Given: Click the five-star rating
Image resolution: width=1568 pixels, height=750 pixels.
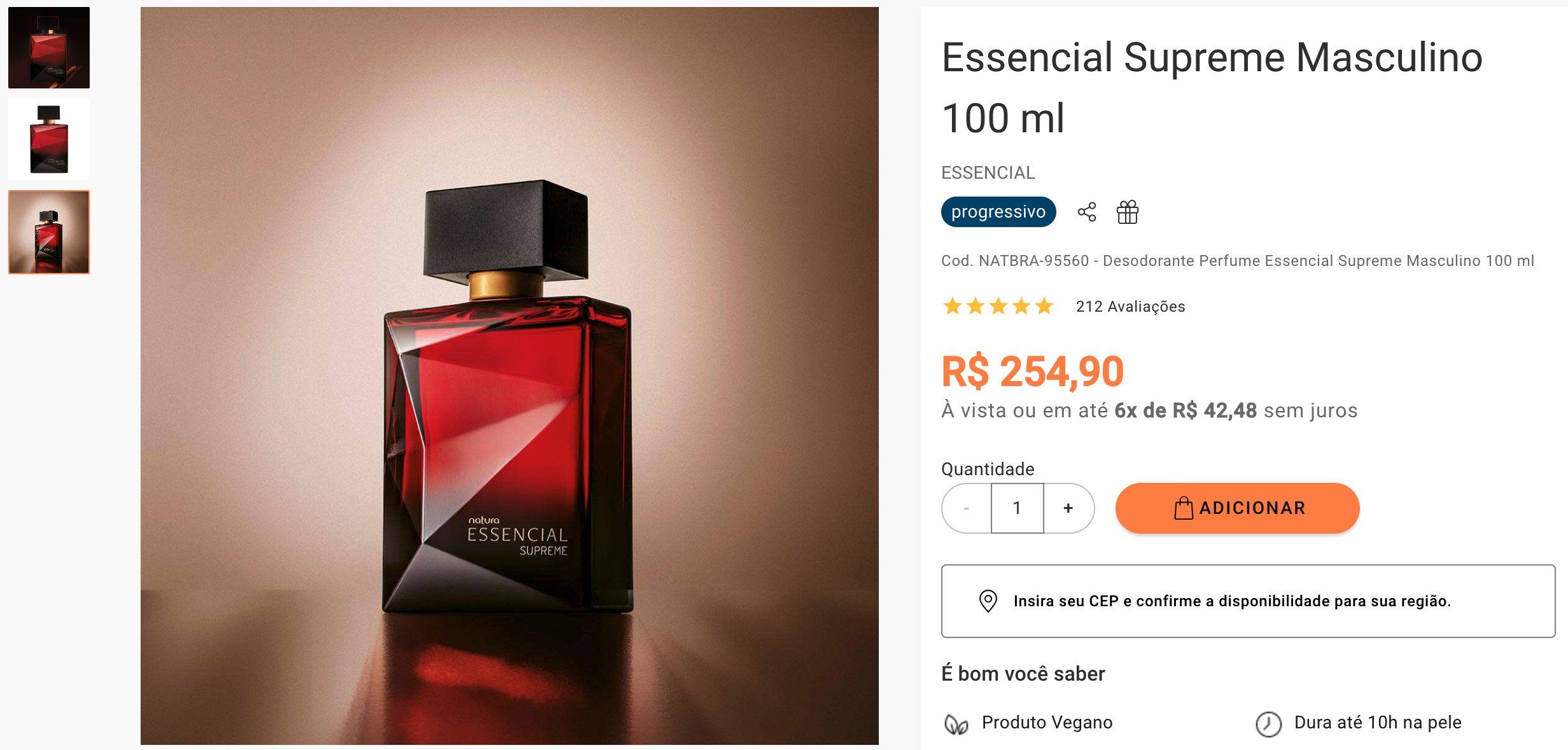Looking at the screenshot, I should tap(998, 307).
